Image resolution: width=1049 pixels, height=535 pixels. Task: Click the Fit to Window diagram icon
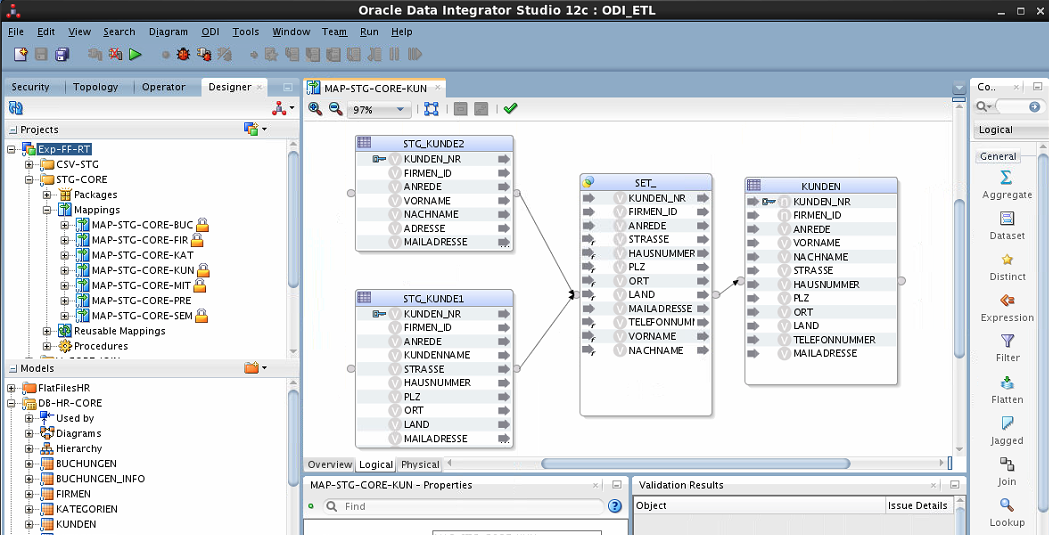pyautogui.click(x=432, y=109)
